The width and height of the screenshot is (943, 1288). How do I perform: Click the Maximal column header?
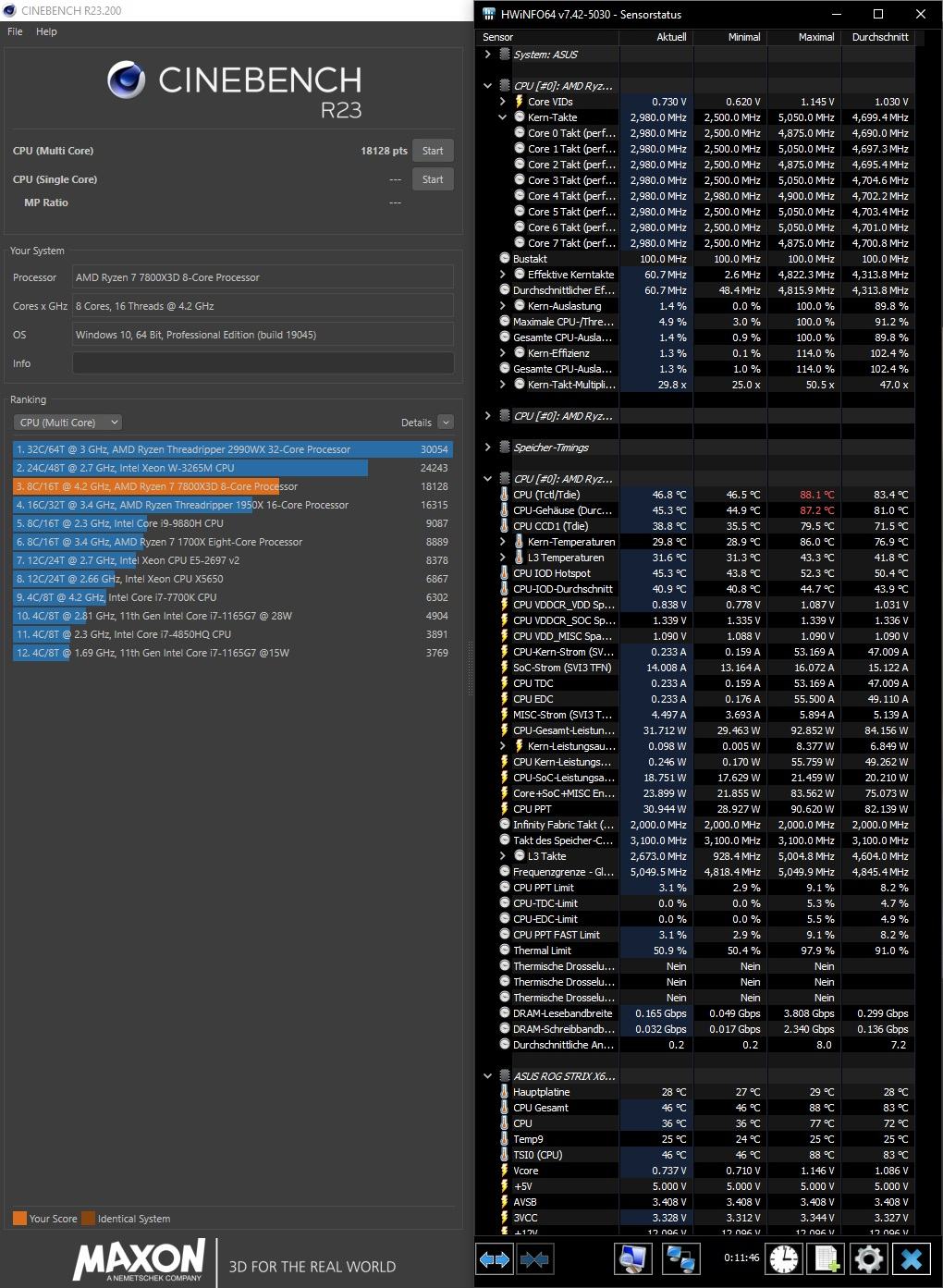pos(803,37)
